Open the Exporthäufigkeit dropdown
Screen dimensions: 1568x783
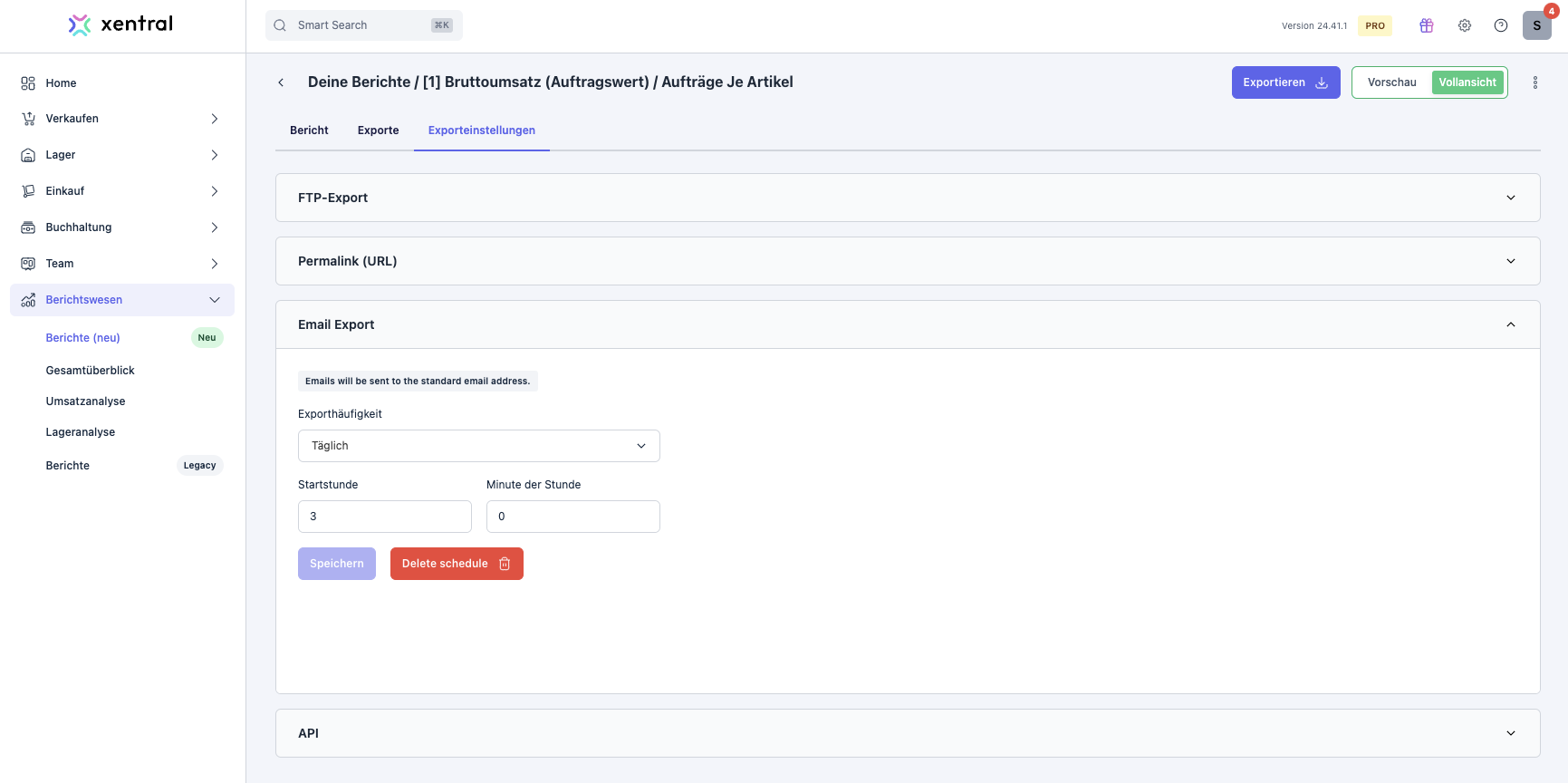point(478,446)
